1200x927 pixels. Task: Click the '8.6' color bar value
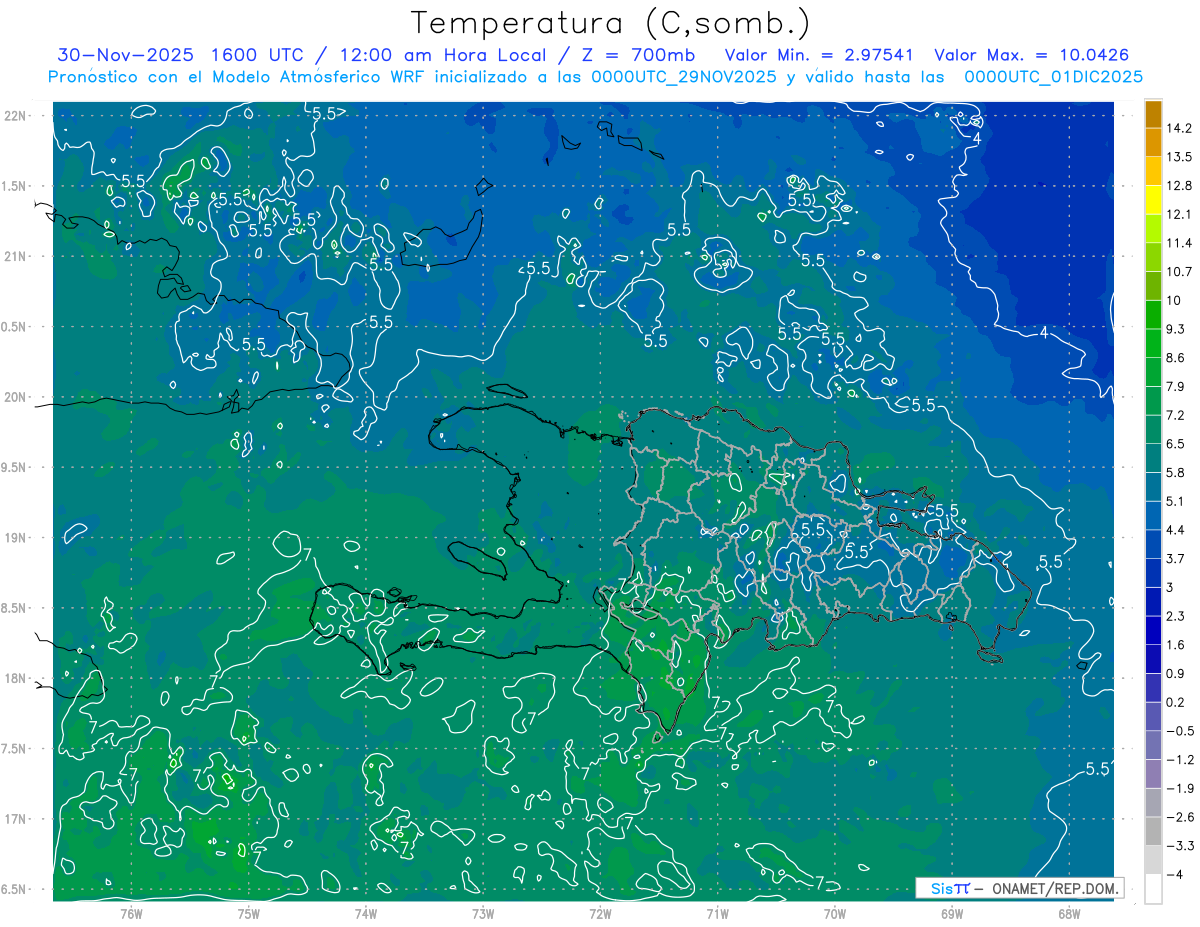point(1175,358)
